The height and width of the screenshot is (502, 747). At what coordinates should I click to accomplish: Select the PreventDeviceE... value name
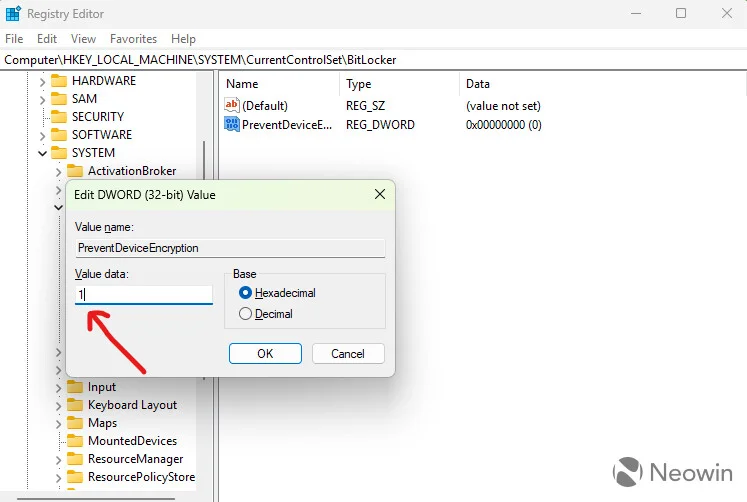pyautogui.click(x=287, y=125)
